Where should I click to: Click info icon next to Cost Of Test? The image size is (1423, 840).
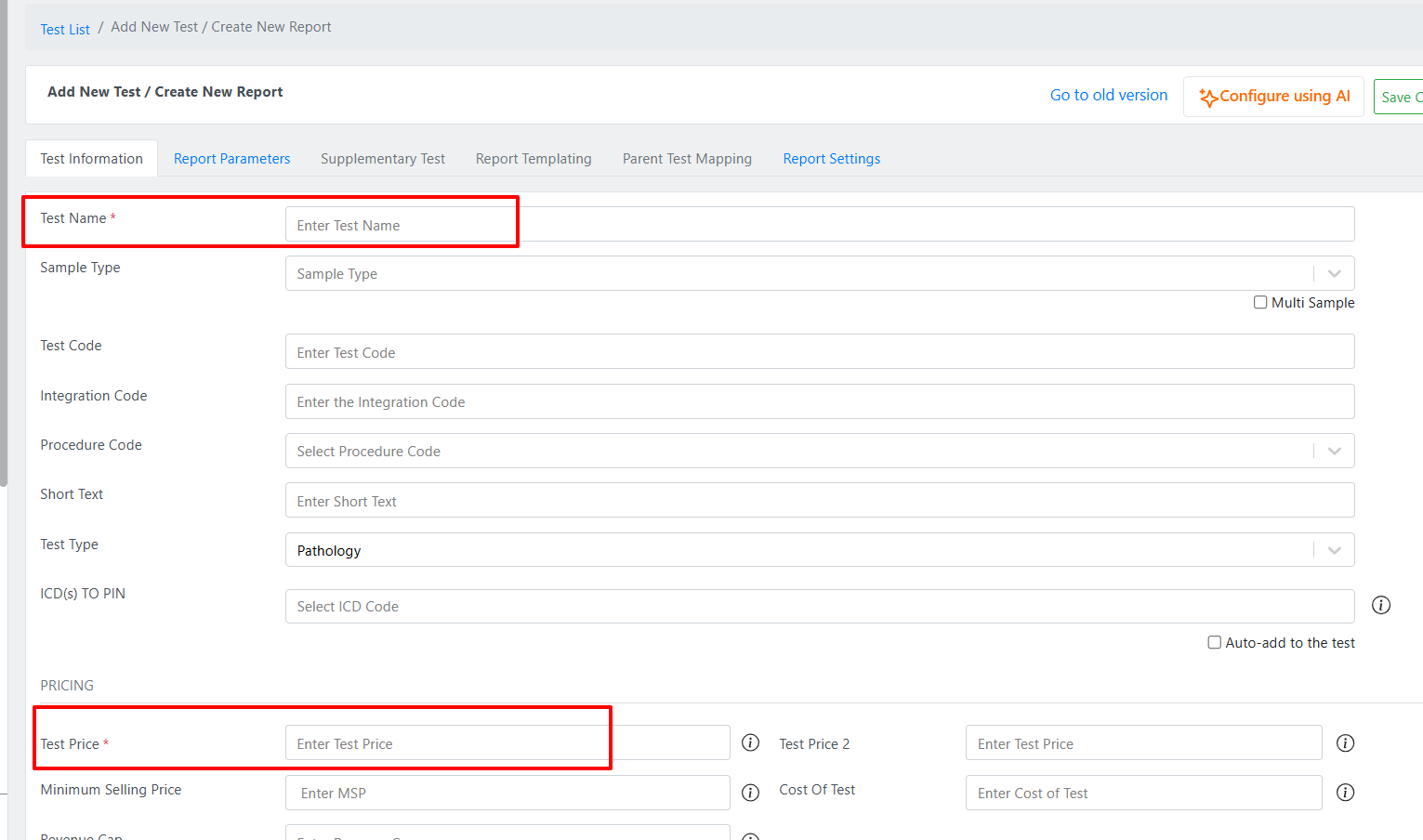click(1345, 793)
